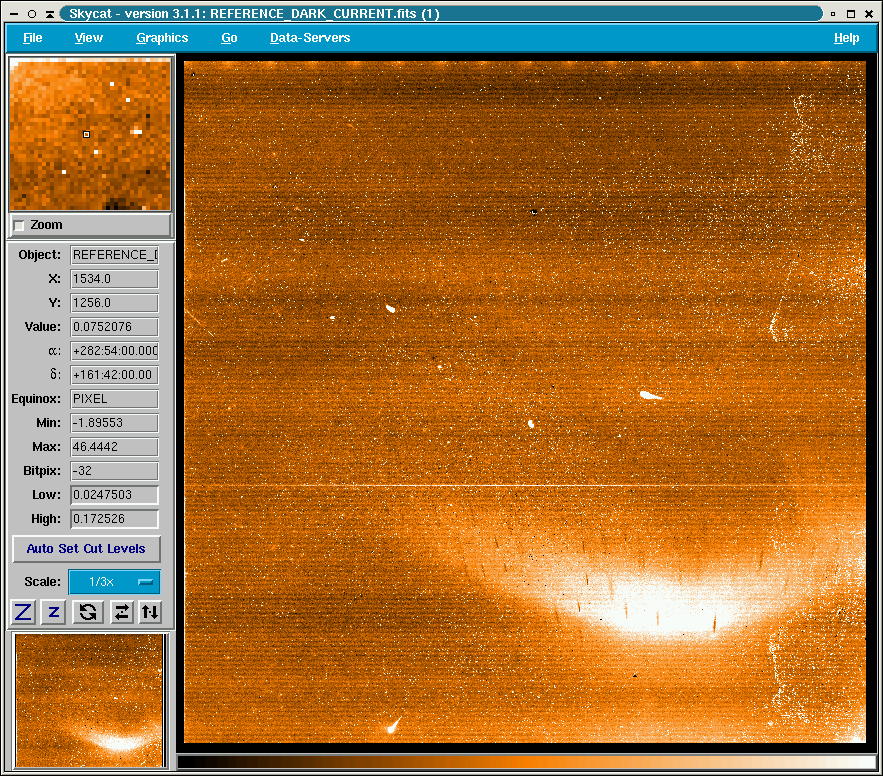
Task: Expand the Graphics menu
Action: [162, 38]
